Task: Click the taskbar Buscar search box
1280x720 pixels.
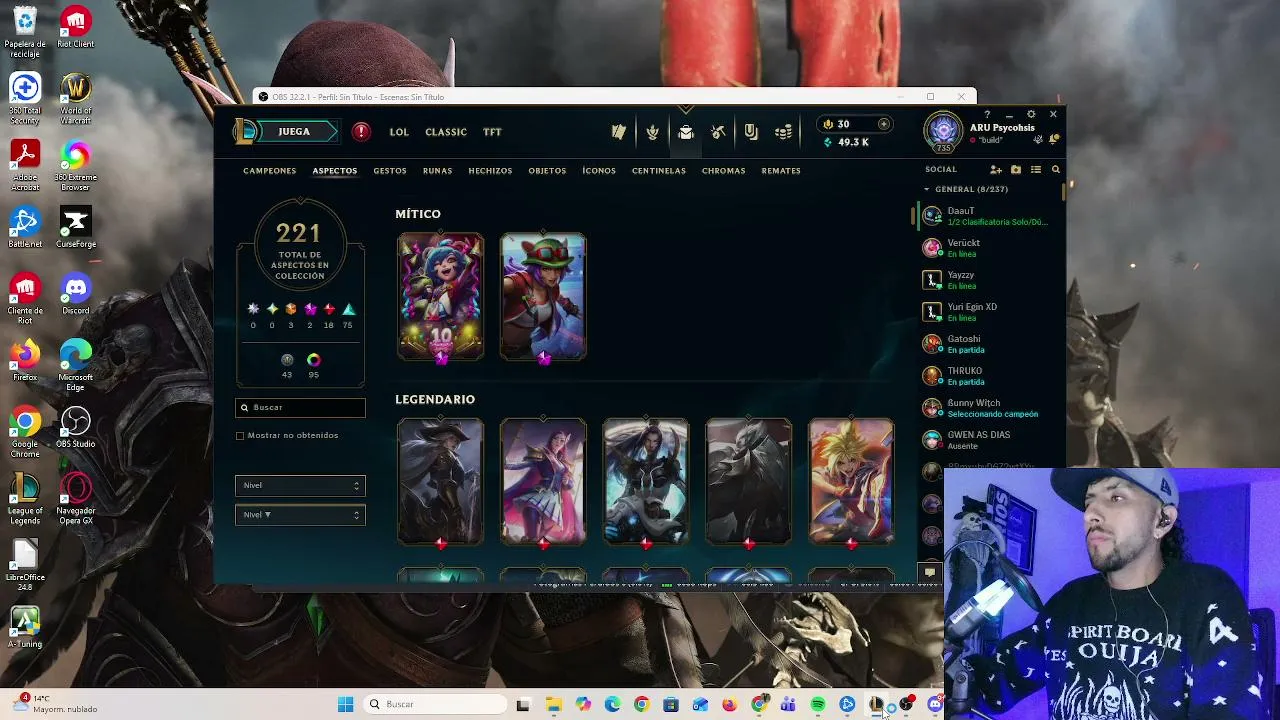Action: pos(436,705)
